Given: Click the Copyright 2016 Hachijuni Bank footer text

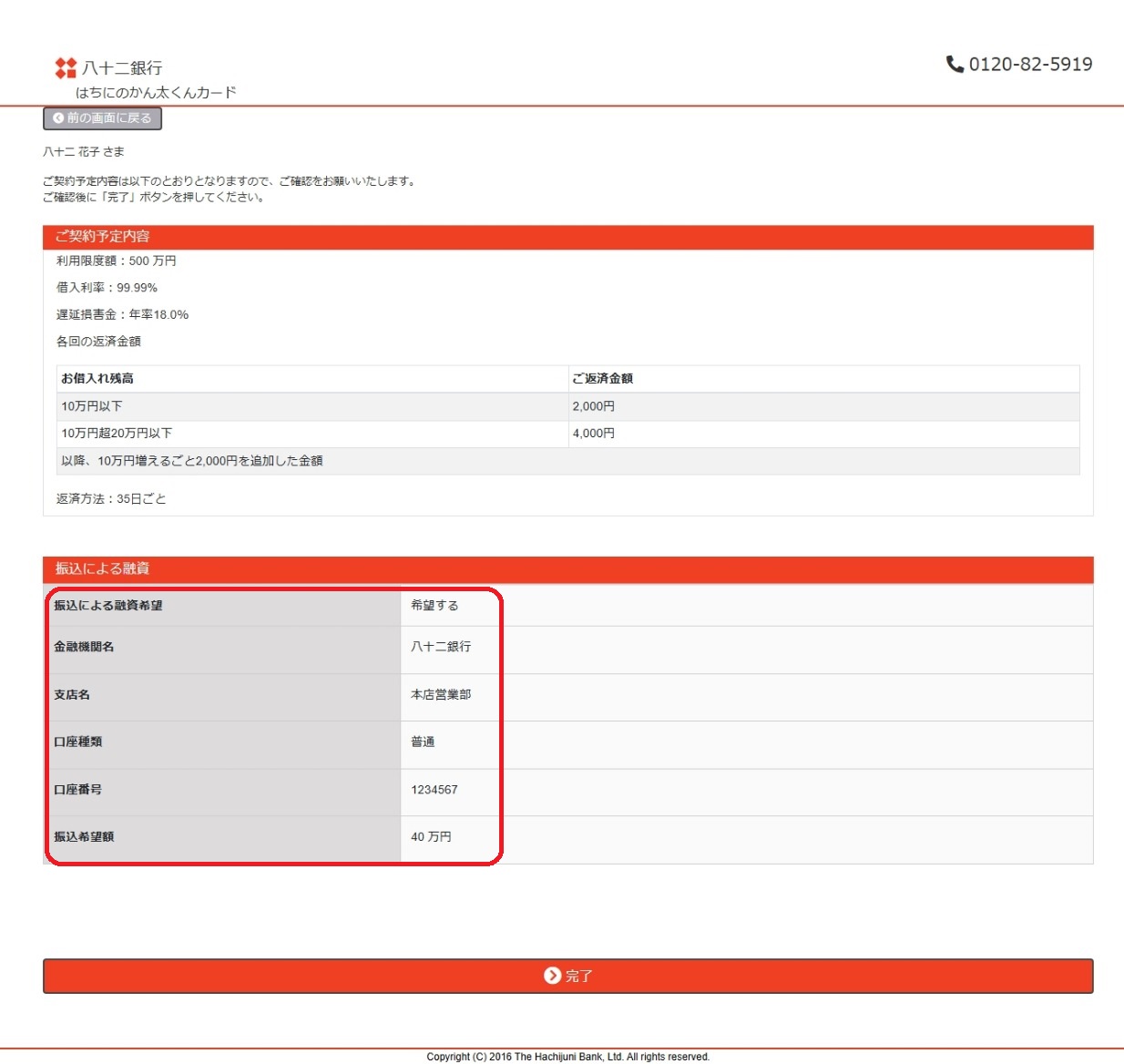Looking at the screenshot, I should coord(567,1057).
